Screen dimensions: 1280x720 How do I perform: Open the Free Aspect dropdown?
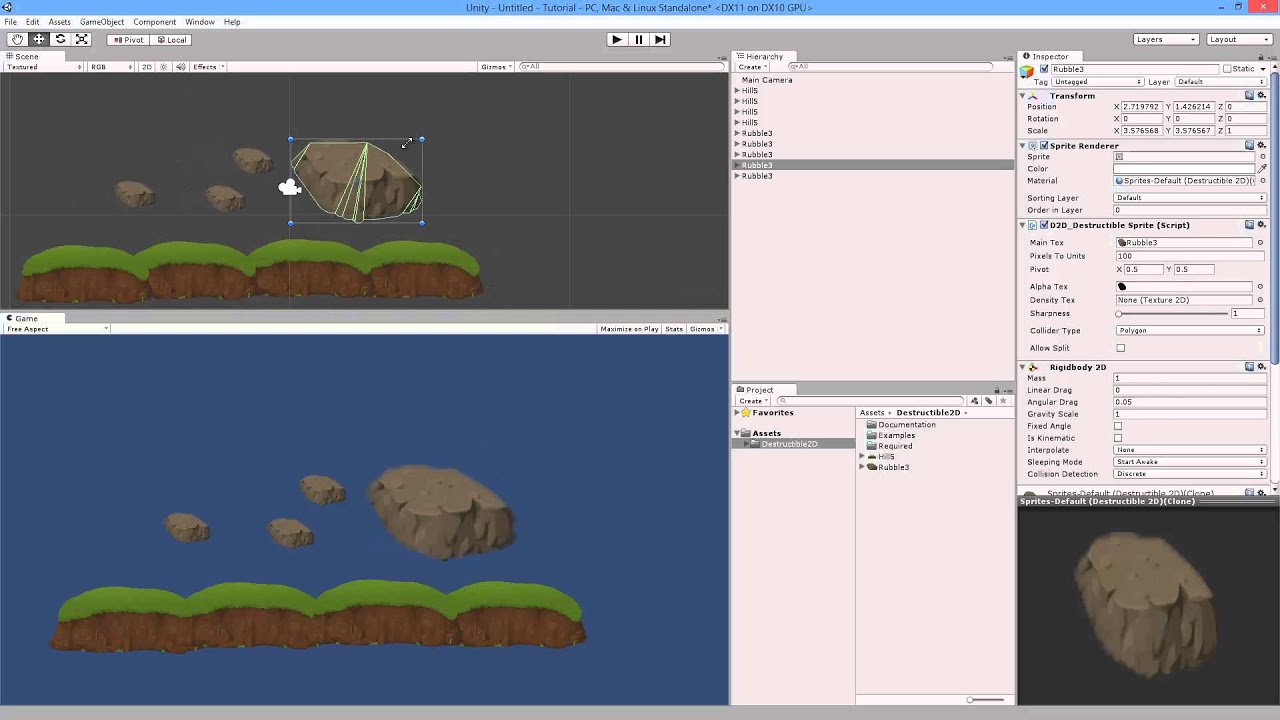tap(57, 329)
